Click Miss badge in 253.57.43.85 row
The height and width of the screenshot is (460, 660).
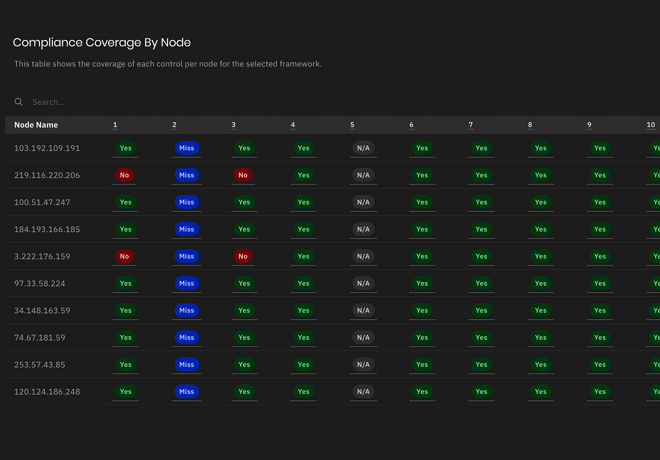(186, 364)
